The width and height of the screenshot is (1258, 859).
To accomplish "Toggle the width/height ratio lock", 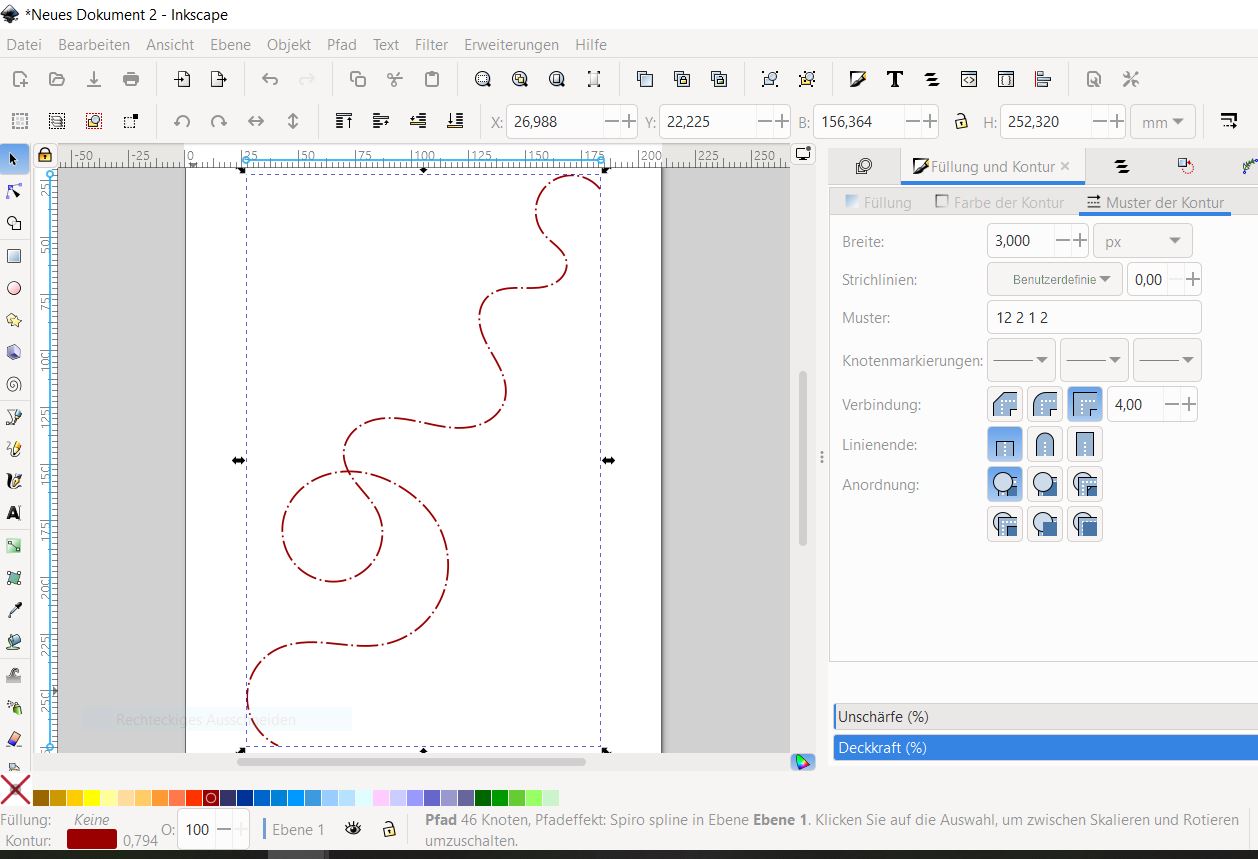I will coord(961,121).
